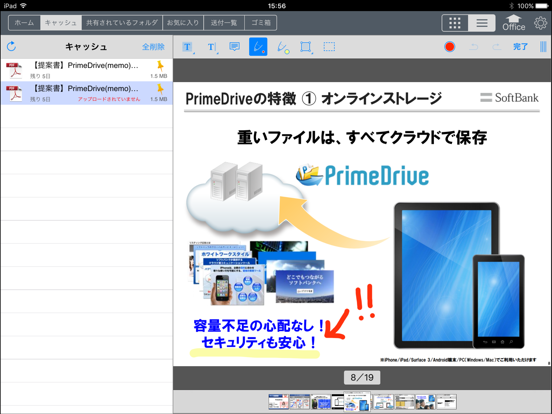
Task: Refresh the cache list
Action: click(11, 46)
